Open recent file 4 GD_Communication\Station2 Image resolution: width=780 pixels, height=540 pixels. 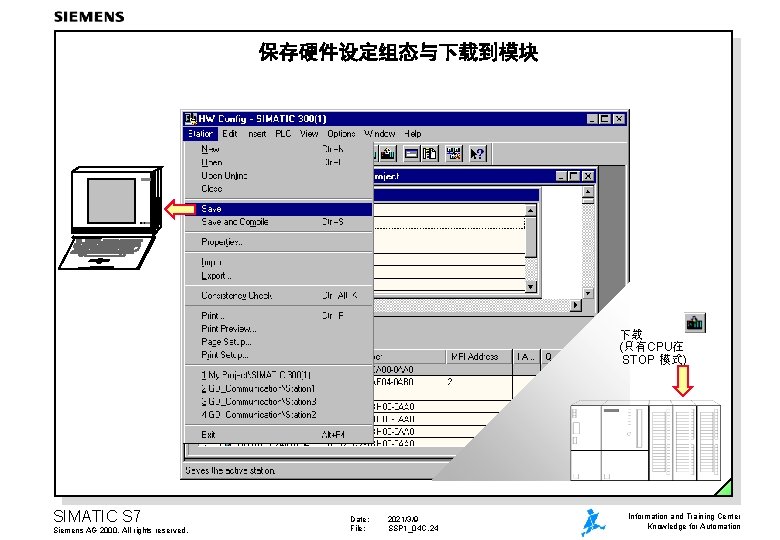tap(279, 415)
